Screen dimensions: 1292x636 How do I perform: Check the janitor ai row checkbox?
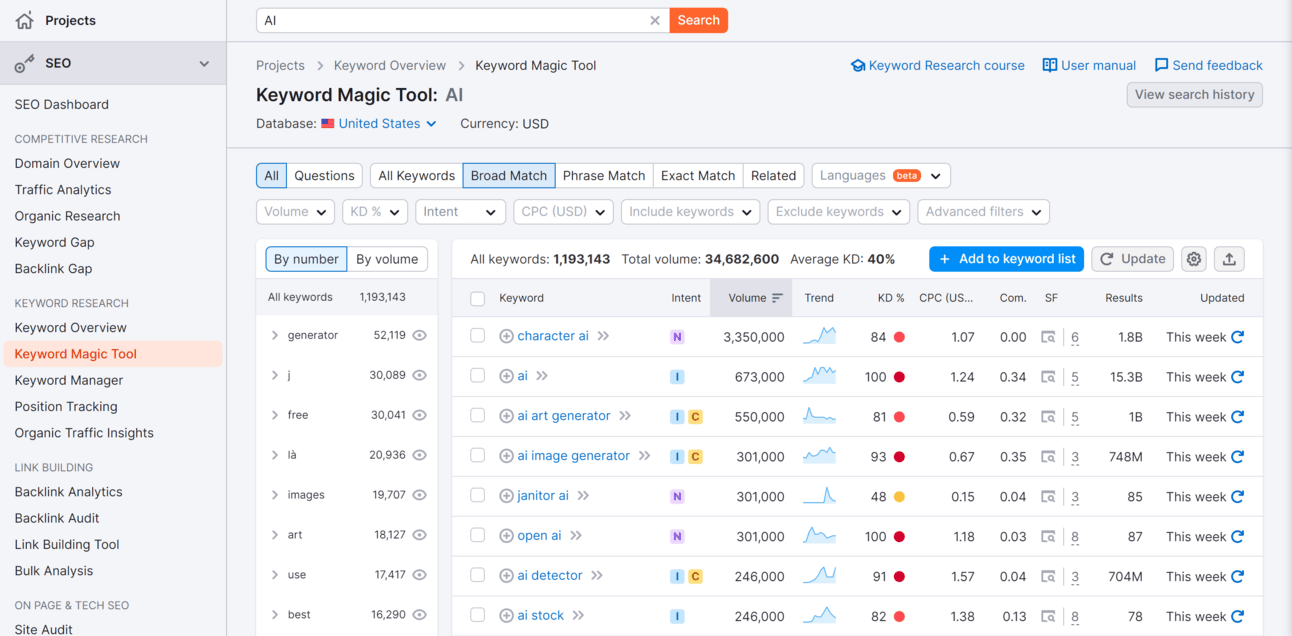[478, 496]
